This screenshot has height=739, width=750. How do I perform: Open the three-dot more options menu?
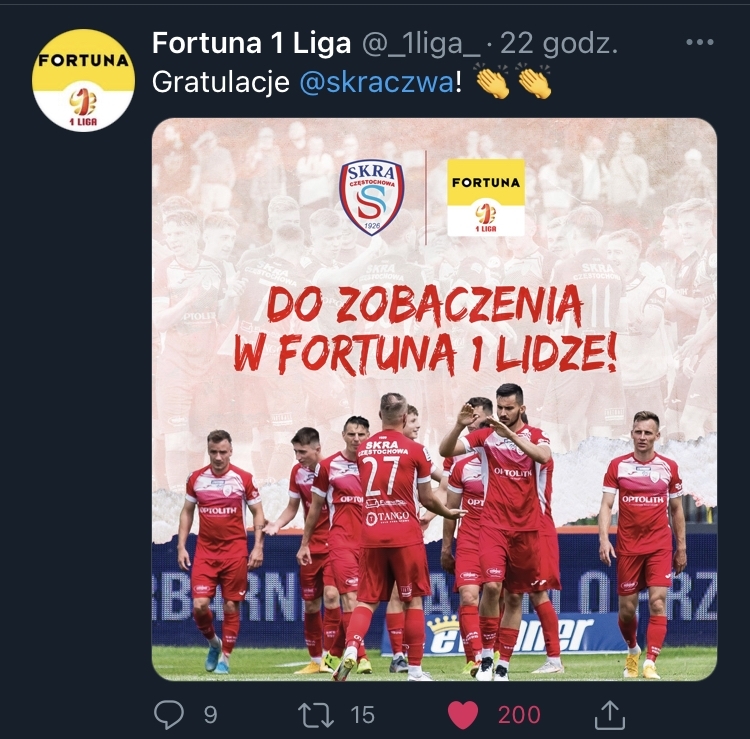pyautogui.click(x=700, y=43)
